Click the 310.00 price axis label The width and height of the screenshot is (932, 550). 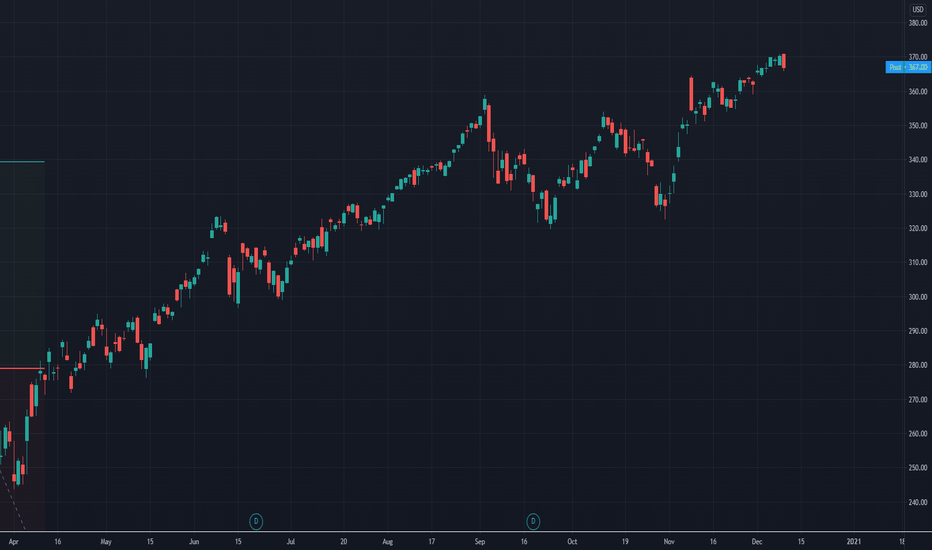pos(918,262)
